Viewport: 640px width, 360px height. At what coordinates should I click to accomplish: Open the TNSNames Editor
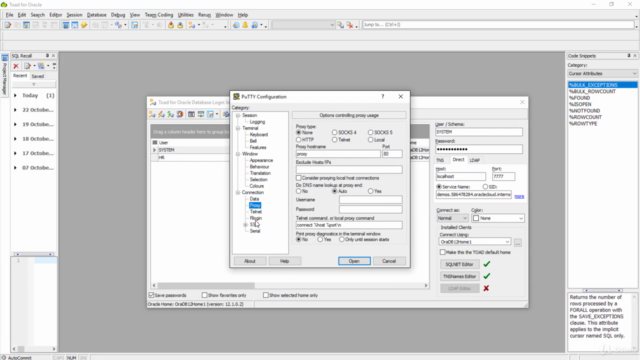point(459,276)
